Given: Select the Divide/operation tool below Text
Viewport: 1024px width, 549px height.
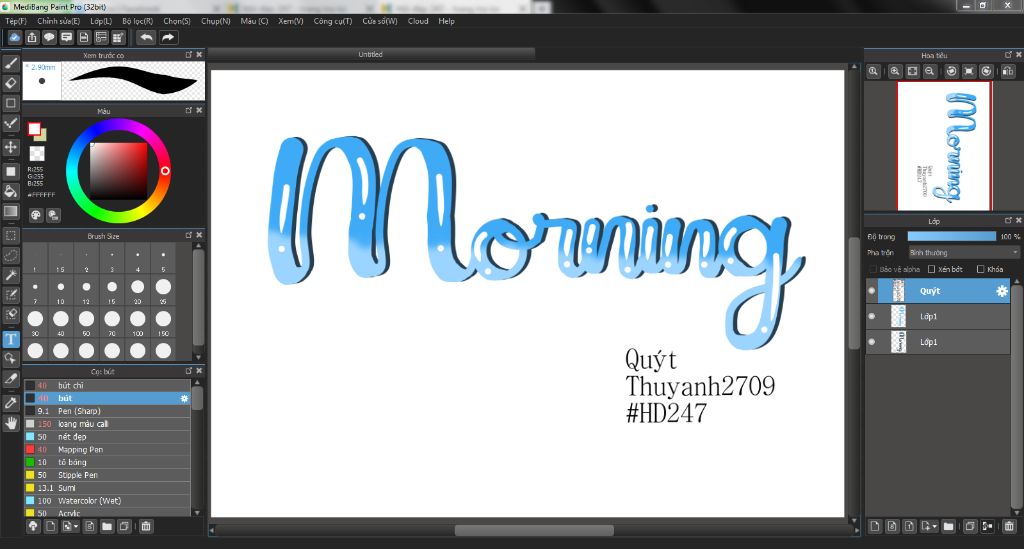Looking at the screenshot, I should click(x=10, y=358).
